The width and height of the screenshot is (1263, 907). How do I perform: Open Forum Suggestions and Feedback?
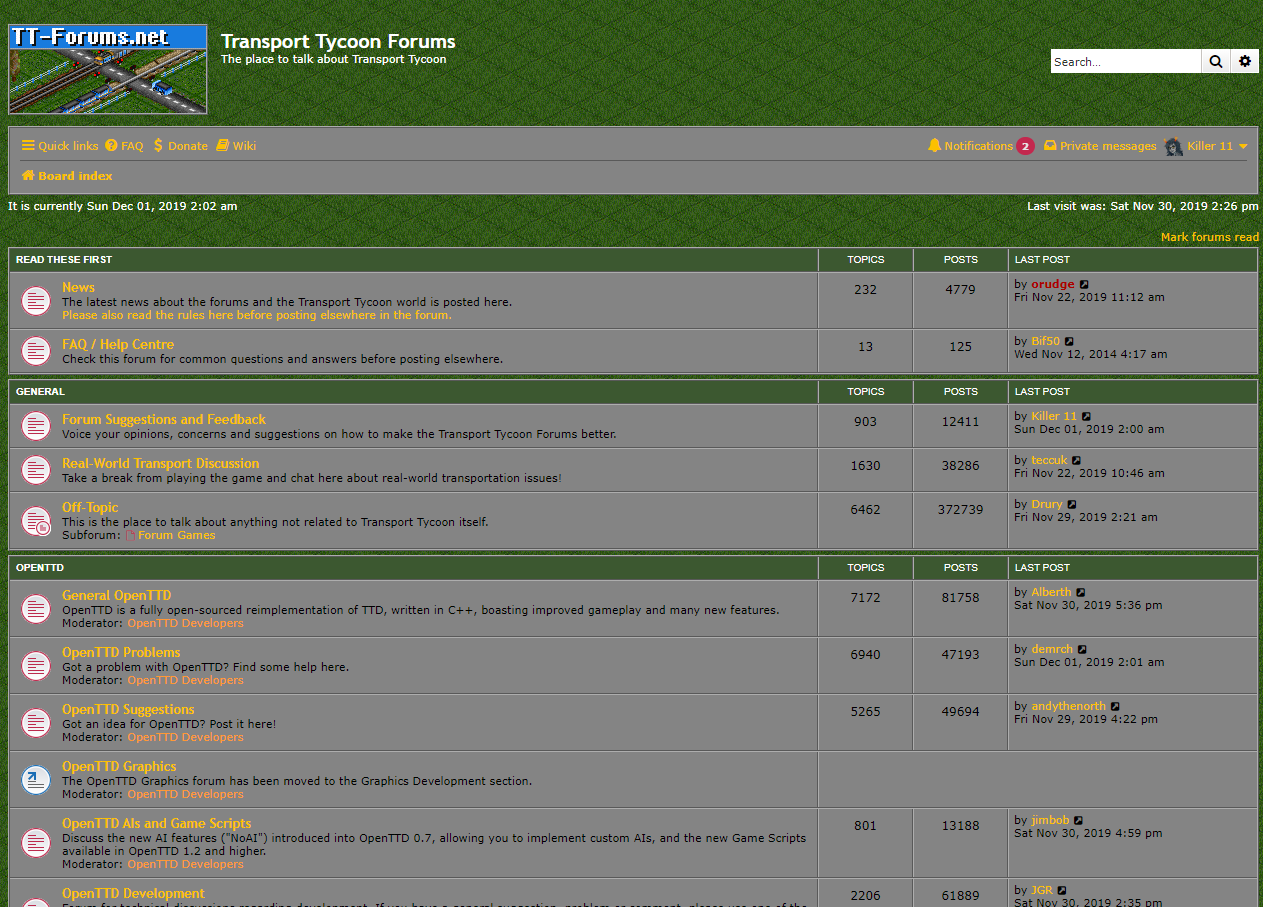click(164, 419)
